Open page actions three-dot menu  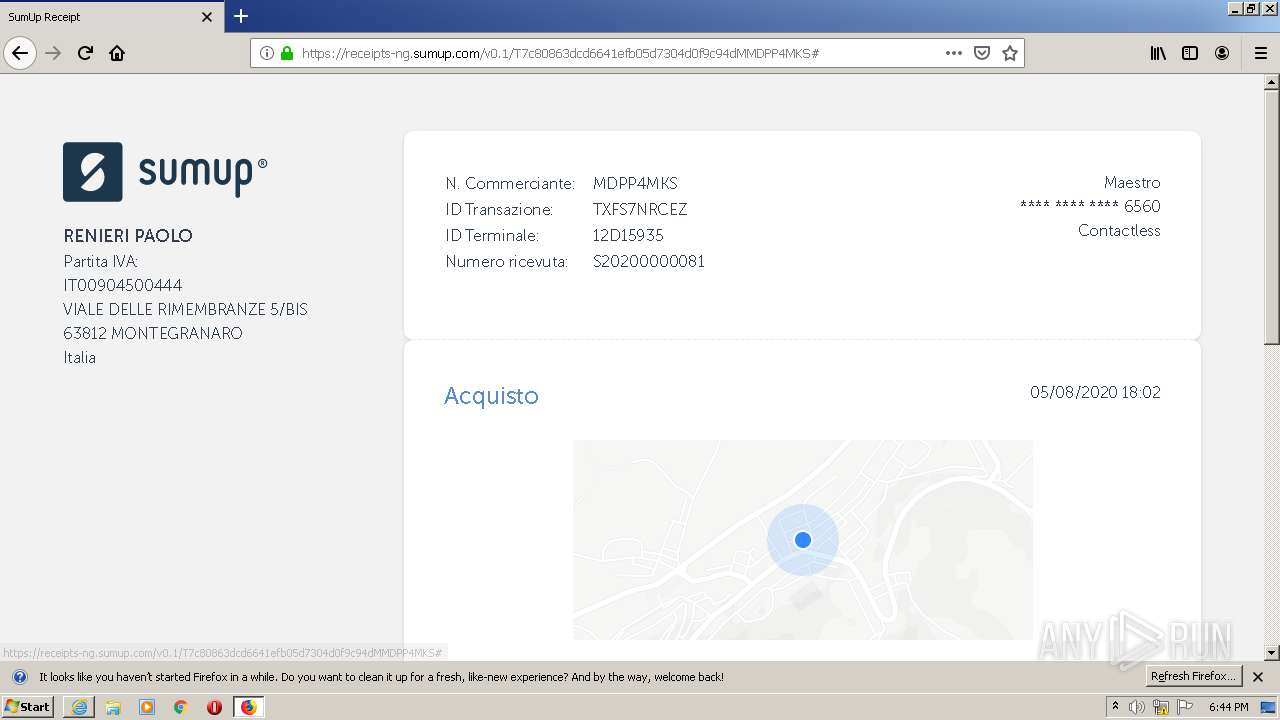[954, 53]
